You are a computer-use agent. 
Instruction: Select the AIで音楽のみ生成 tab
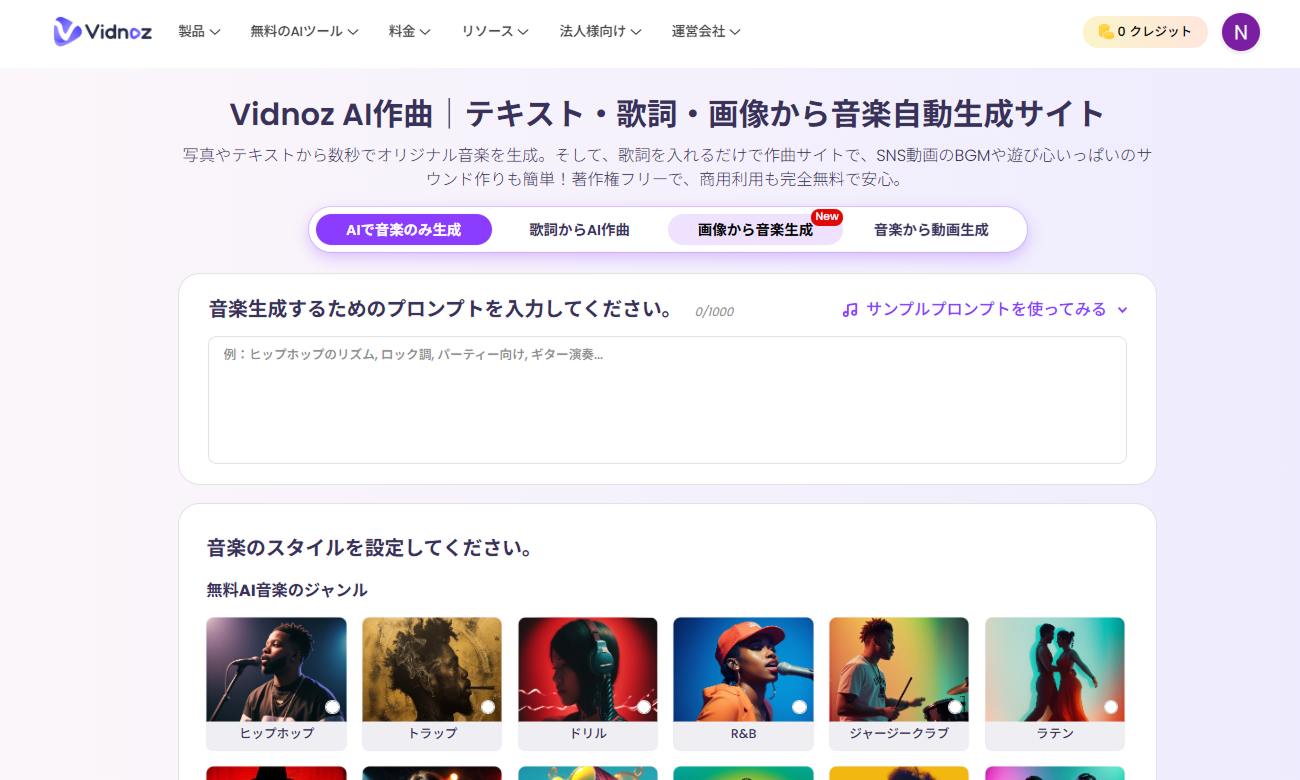(403, 230)
